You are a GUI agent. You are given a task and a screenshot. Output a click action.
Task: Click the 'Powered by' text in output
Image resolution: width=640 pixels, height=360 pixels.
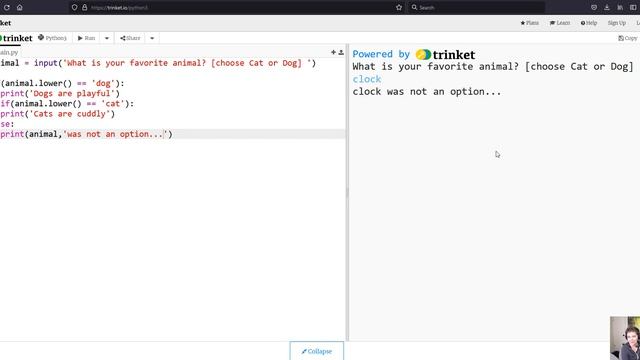click(x=381, y=54)
